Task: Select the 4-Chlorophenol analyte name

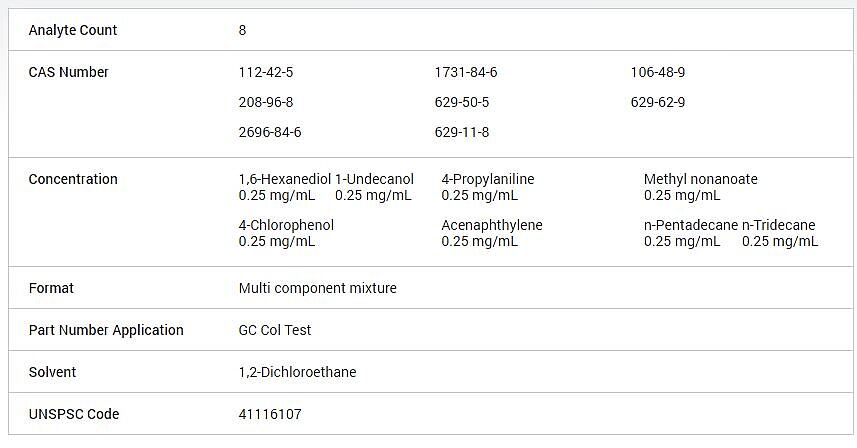Action: click(286, 225)
